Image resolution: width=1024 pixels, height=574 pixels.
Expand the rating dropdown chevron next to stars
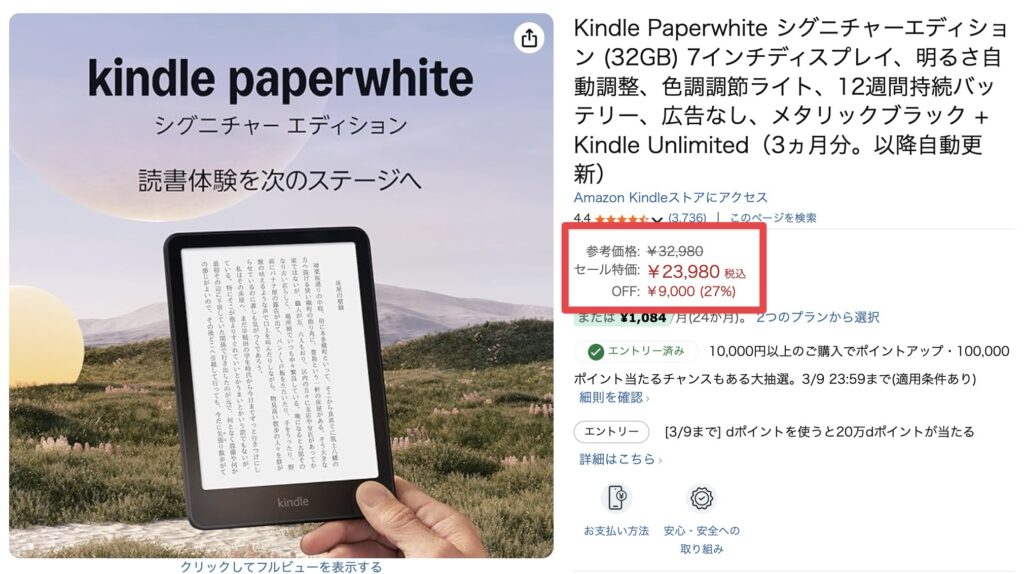tap(657, 219)
